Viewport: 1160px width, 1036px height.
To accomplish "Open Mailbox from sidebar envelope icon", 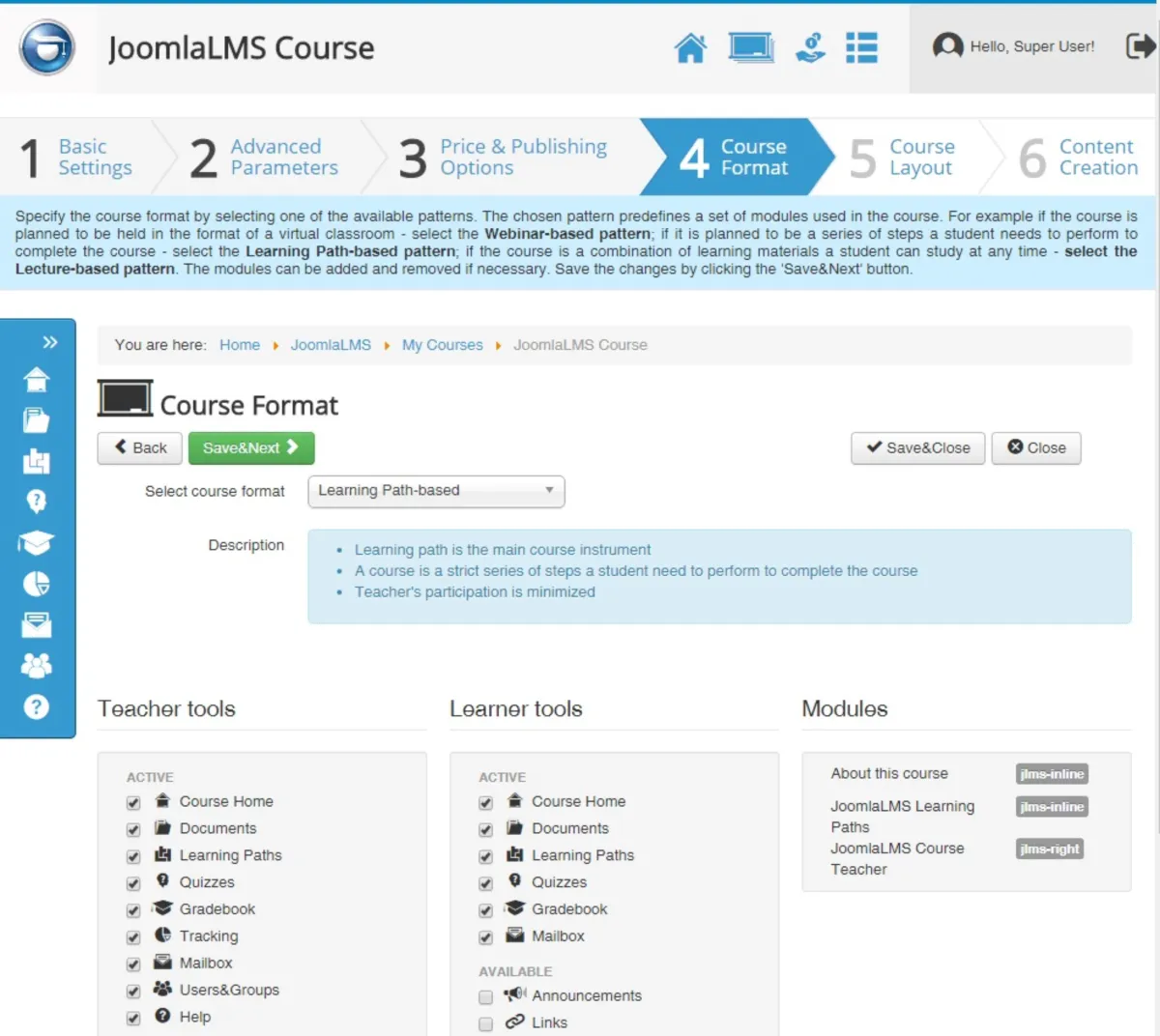I will (x=37, y=624).
